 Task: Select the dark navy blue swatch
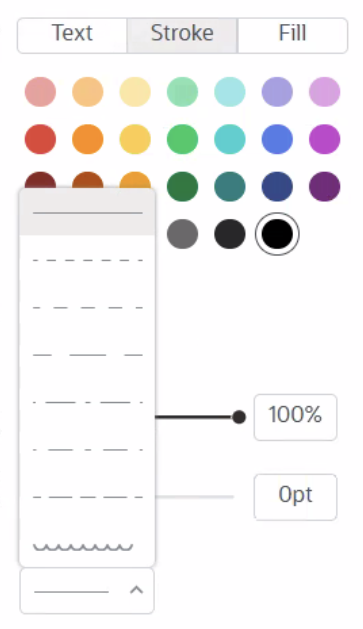[277, 187]
